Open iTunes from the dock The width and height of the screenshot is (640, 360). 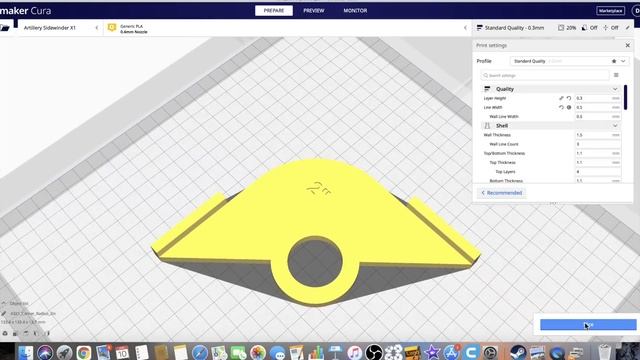354,352
